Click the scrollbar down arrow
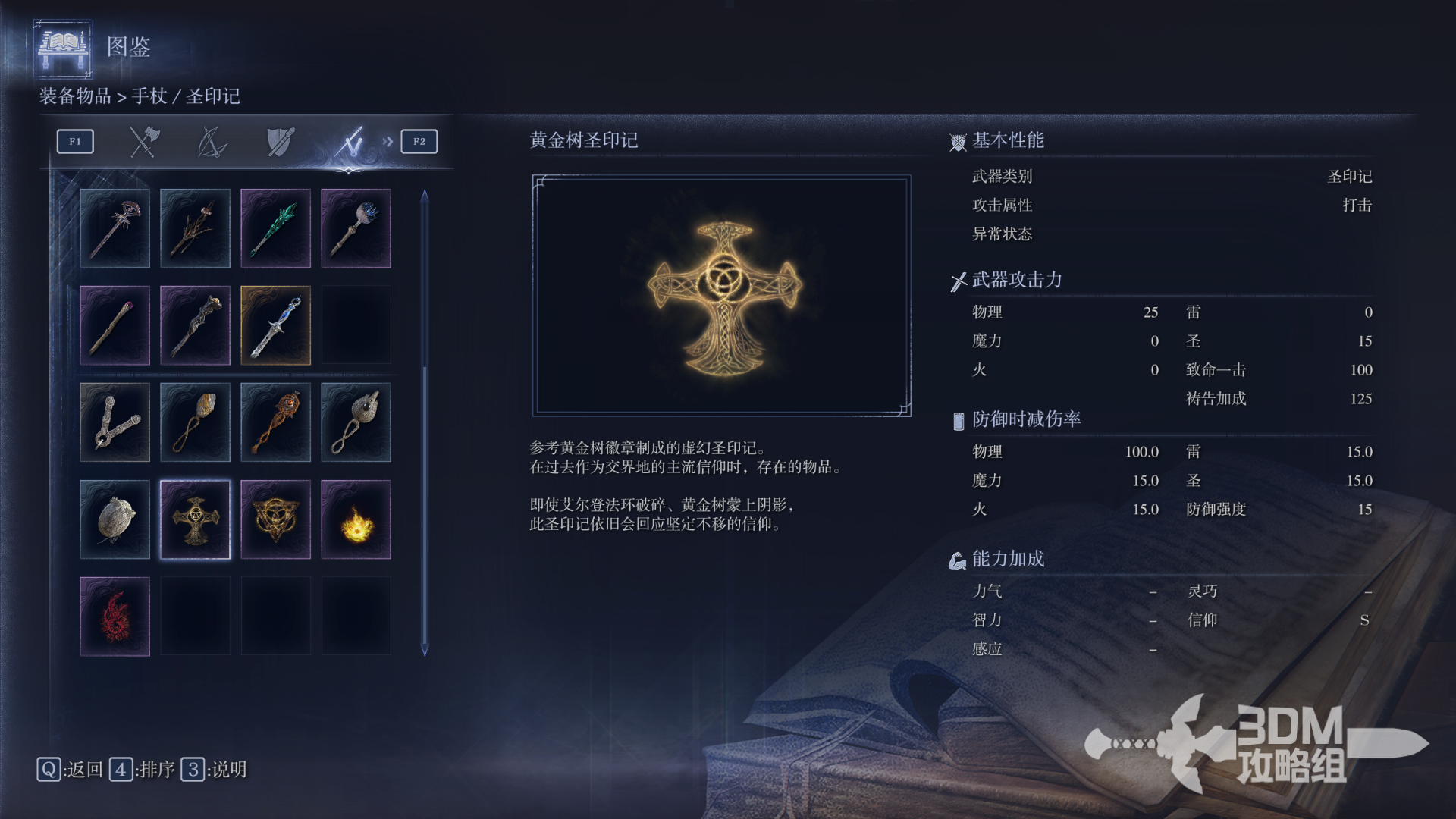This screenshot has height=819, width=1456. coord(425,650)
